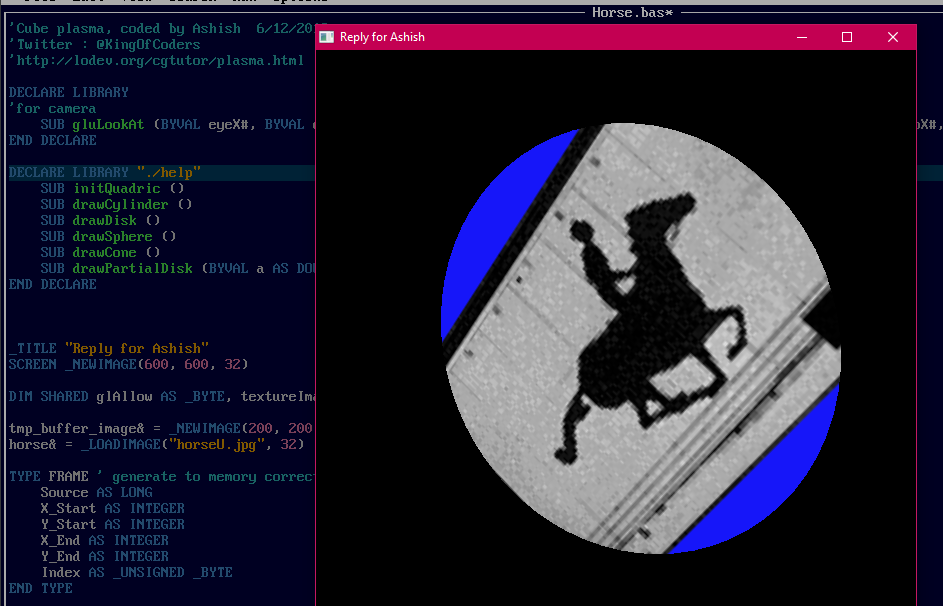The height and width of the screenshot is (606, 943).
Task: Click the lodev.org plasma tutorial URL comment
Action: pyautogui.click(x=156, y=61)
